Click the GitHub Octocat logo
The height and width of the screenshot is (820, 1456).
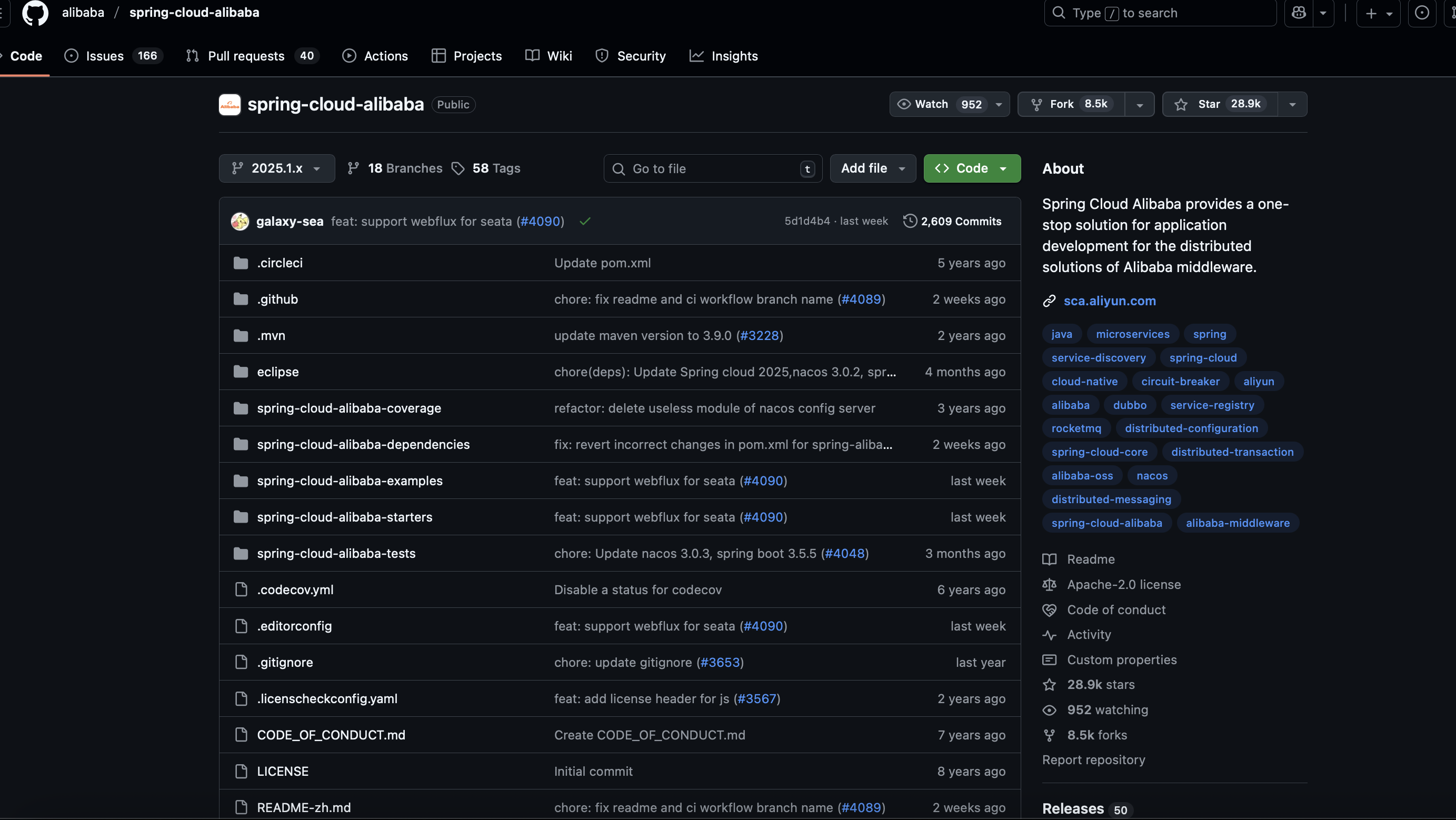click(x=35, y=13)
